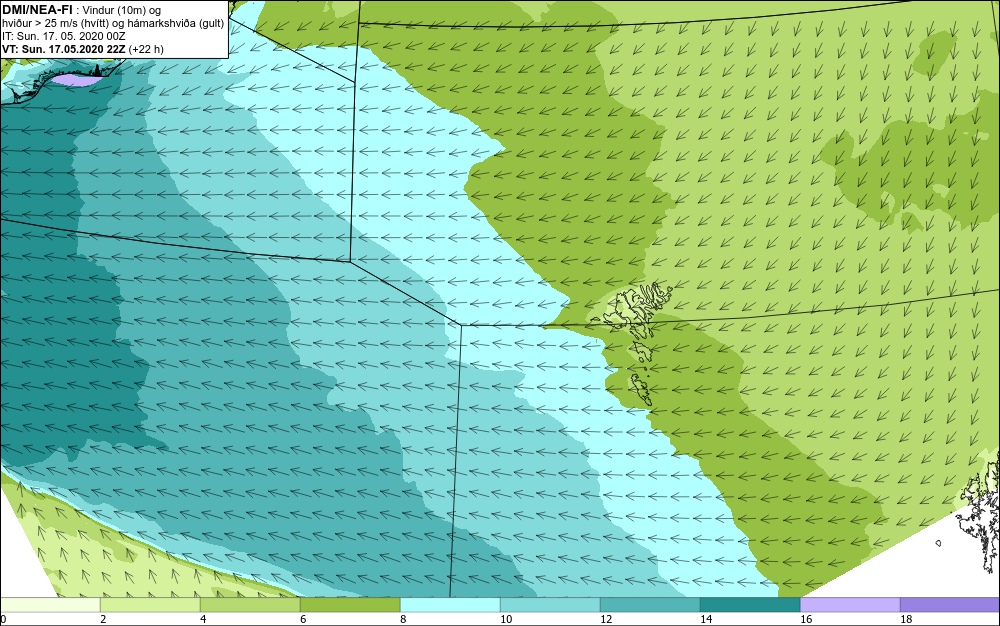
Task: Click the legend label '12'
Action: [x=606, y=619]
